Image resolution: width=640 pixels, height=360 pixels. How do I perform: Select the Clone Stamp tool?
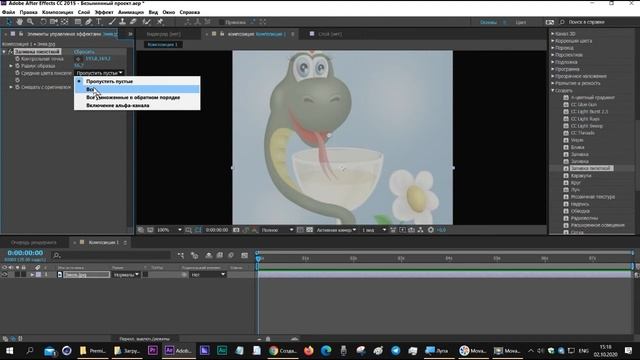(x=122, y=22)
